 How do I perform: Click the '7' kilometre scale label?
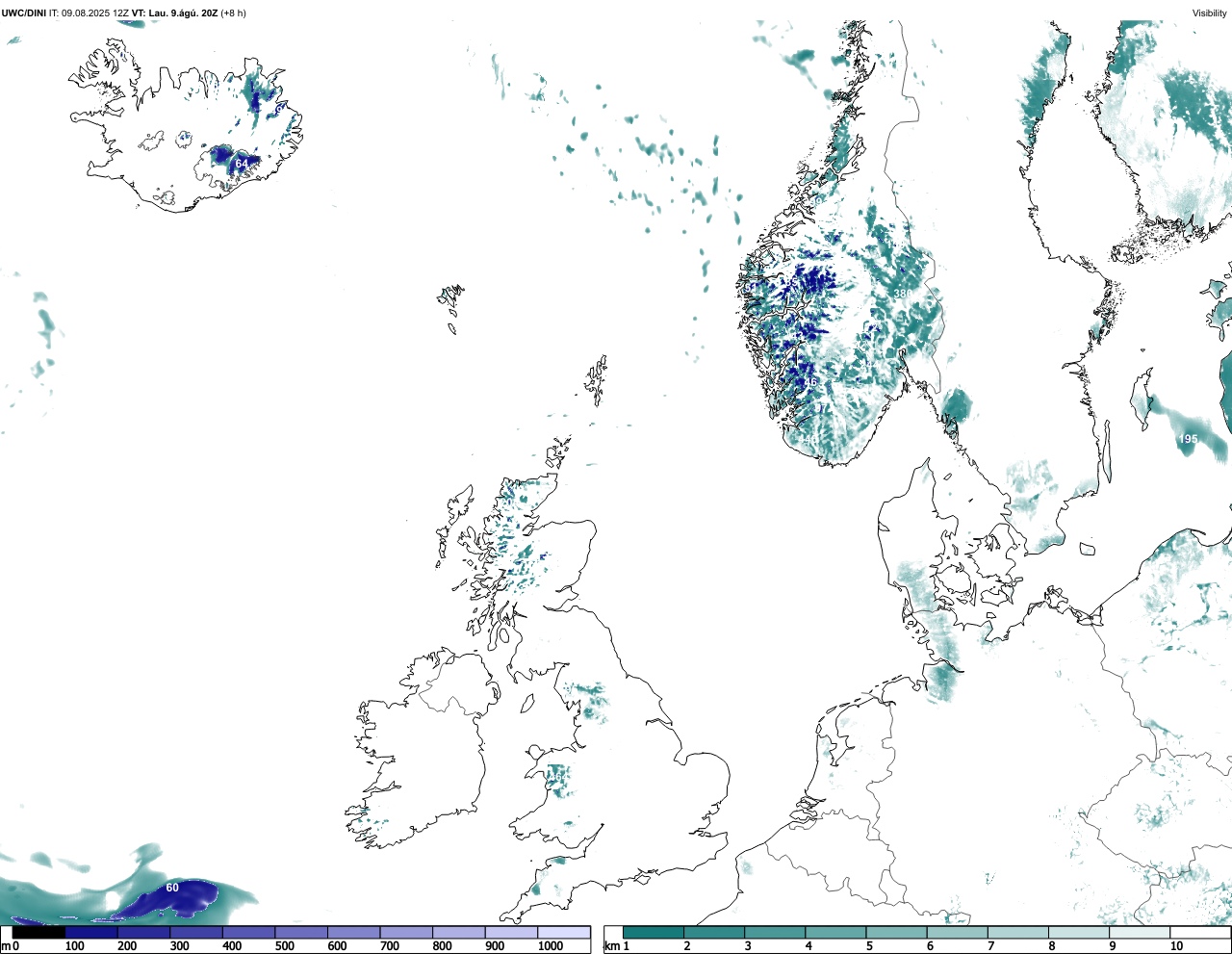click(x=990, y=946)
